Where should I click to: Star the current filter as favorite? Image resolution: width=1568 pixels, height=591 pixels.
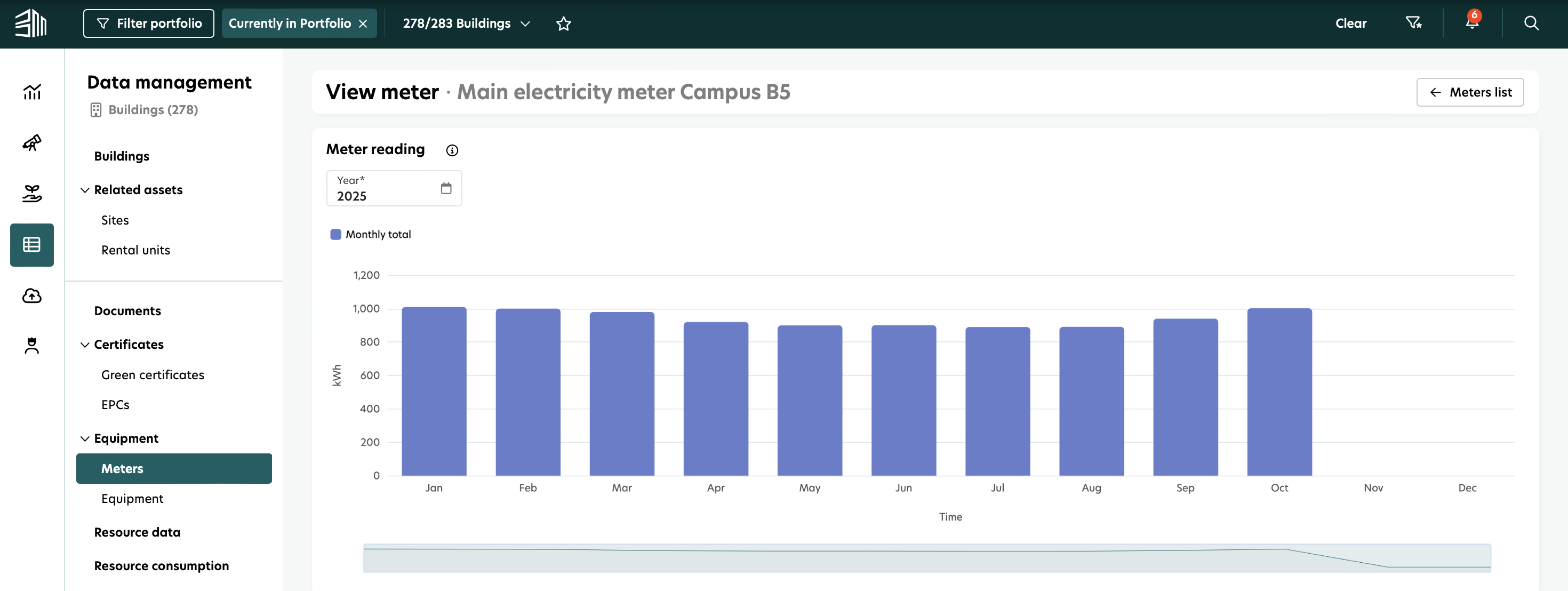point(563,23)
